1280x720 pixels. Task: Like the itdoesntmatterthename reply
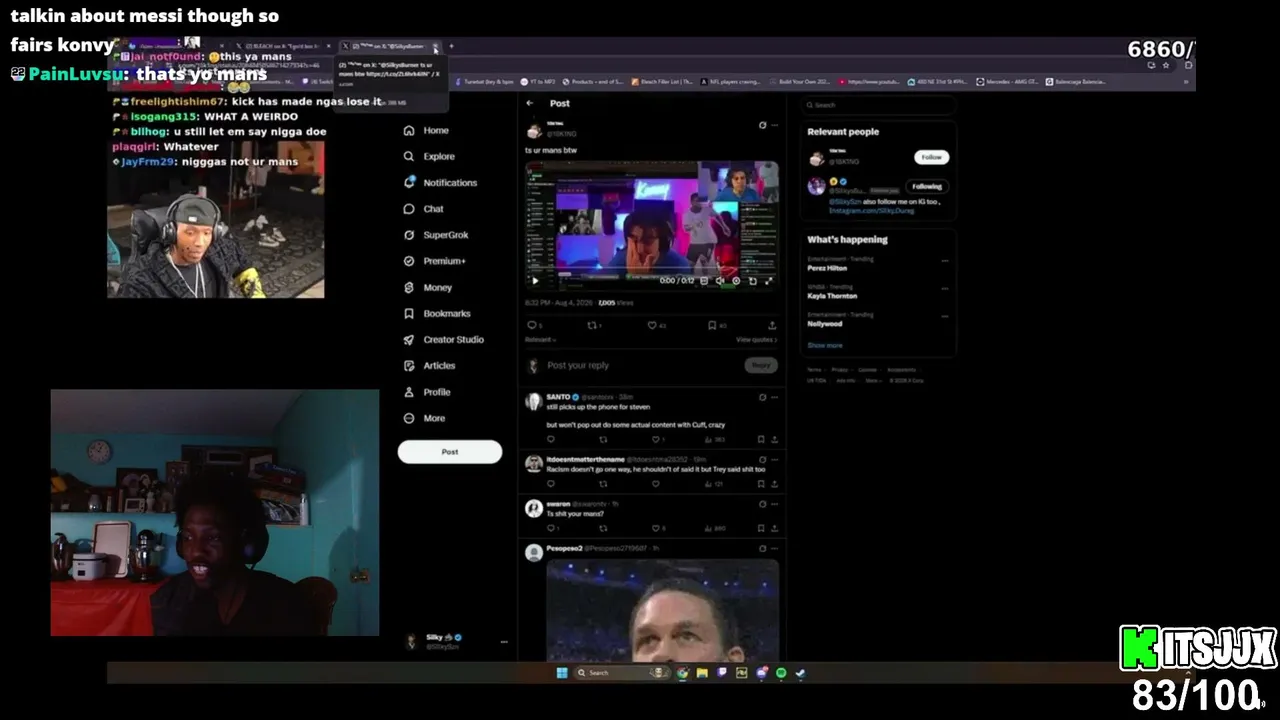tap(656, 484)
